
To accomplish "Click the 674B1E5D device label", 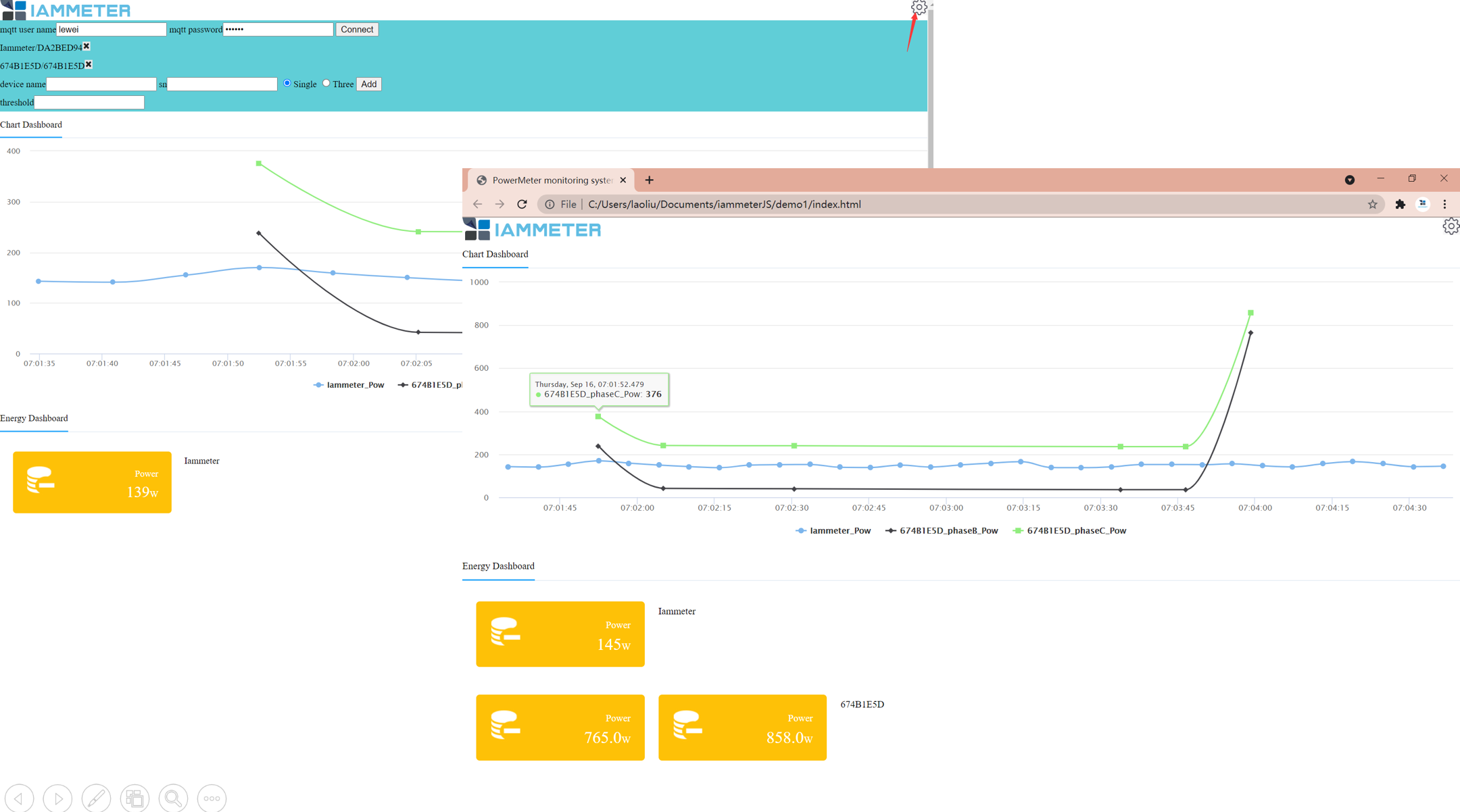I will coord(862,705).
